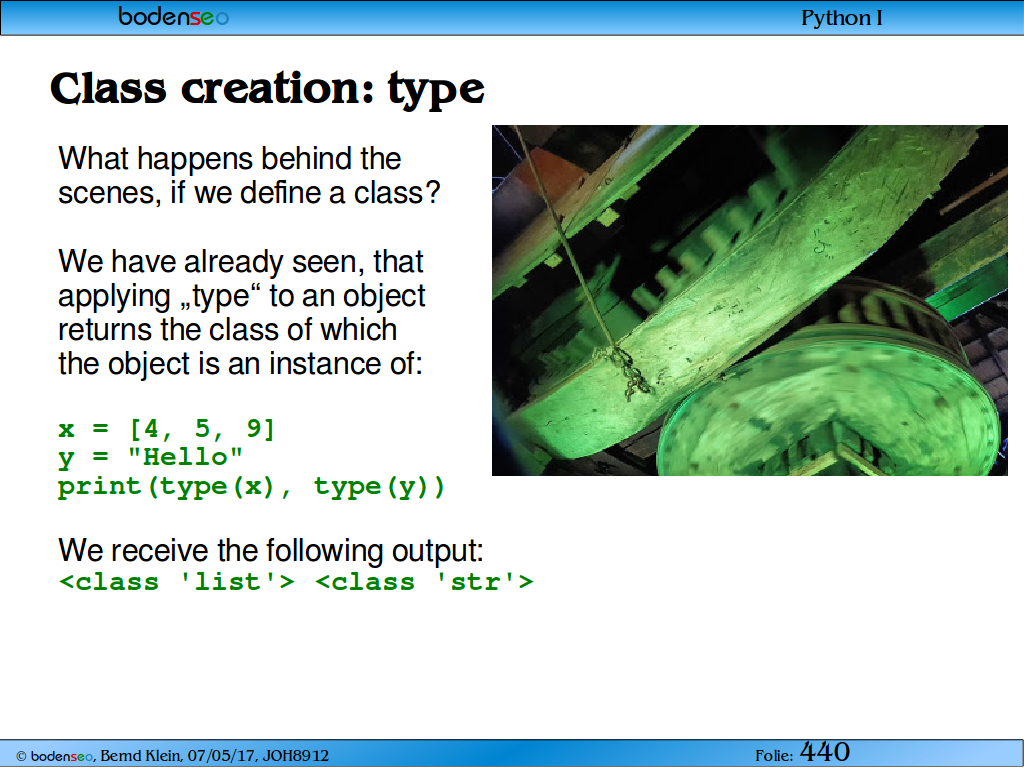The image size is (1024, 768).
Task: Click the green mill gear photograph
Action: (x=750, y=300)
